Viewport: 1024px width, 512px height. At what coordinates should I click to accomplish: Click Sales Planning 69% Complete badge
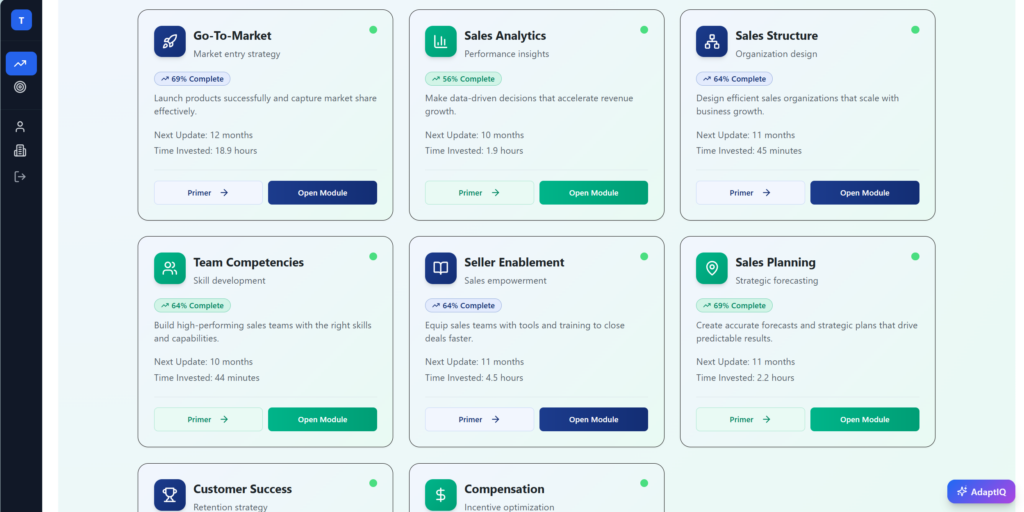tap(734, 306)
